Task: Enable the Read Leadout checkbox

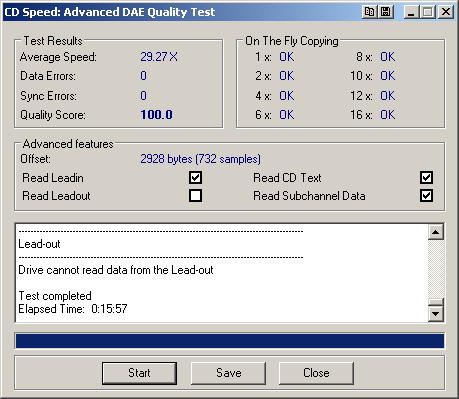Action: pos(195,196)
